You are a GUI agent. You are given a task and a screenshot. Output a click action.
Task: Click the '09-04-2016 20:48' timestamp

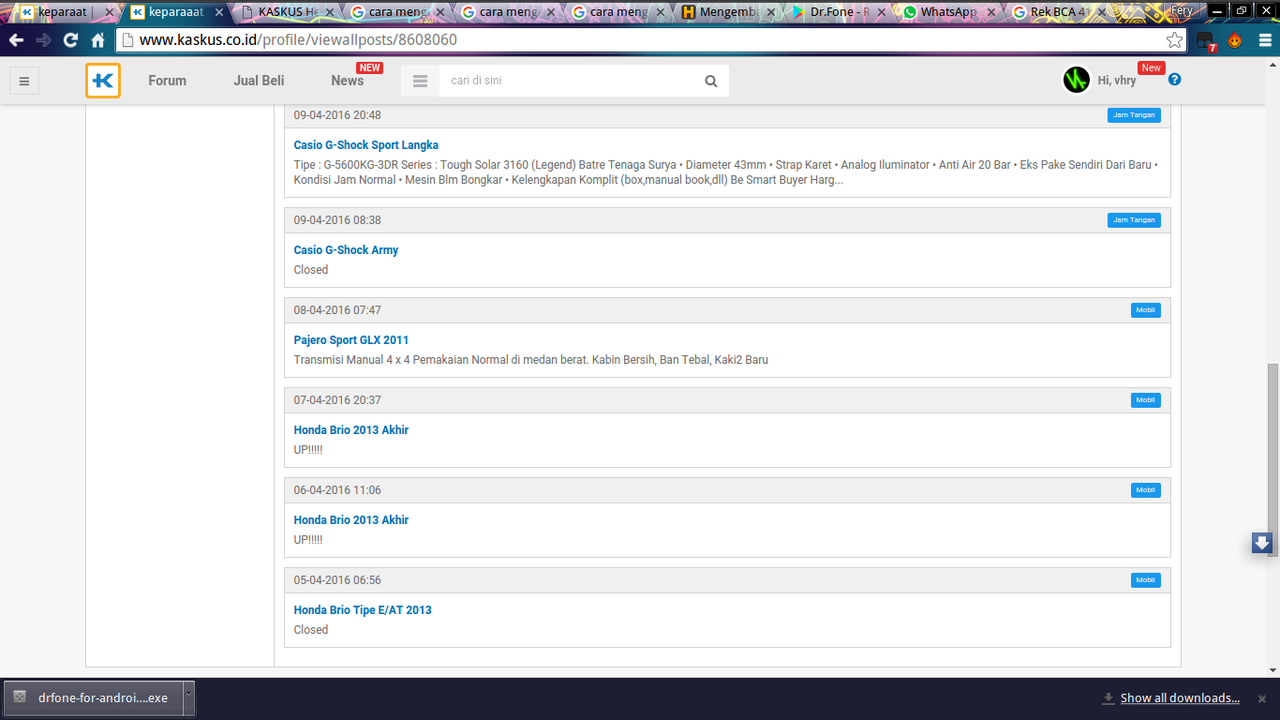(x=337, y=115)
